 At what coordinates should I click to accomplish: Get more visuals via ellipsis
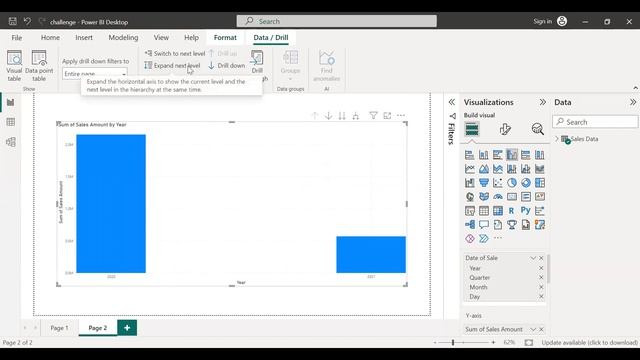(498, 238)
